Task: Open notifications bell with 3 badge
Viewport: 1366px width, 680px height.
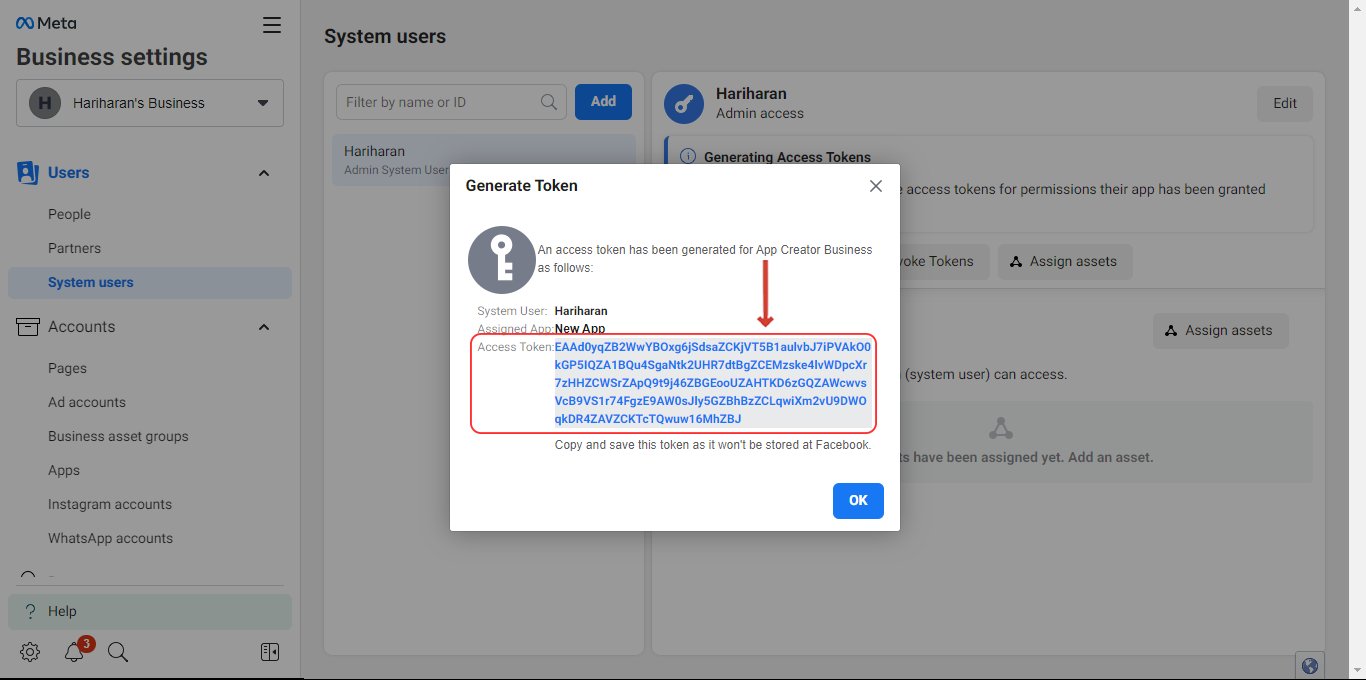Action: (75, 651)
